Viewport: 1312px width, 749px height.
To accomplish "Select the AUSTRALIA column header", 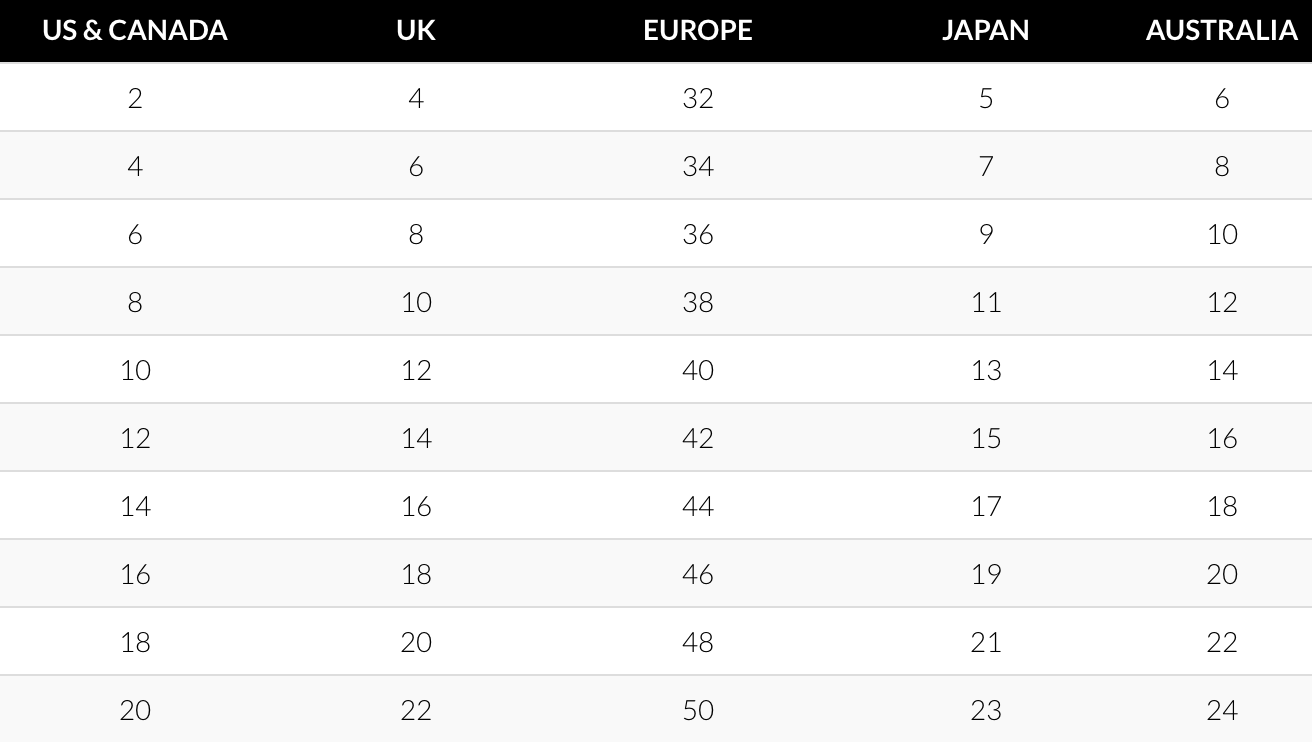I will coord(1221,30).
